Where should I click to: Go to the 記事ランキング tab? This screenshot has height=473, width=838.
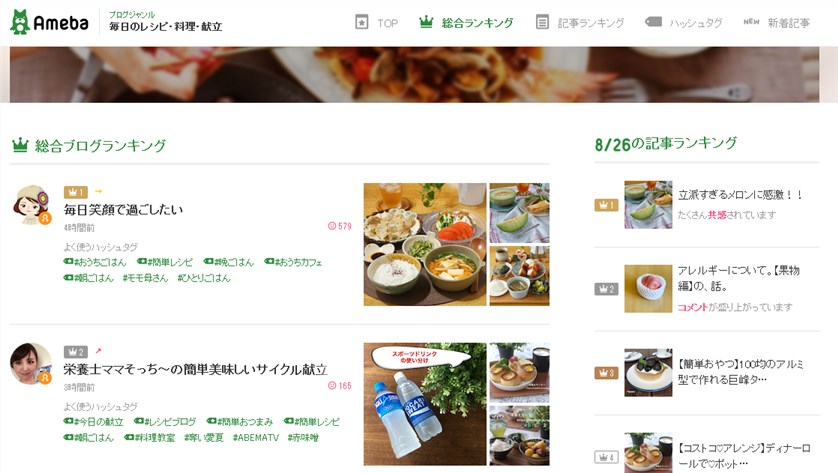point(580,23)
